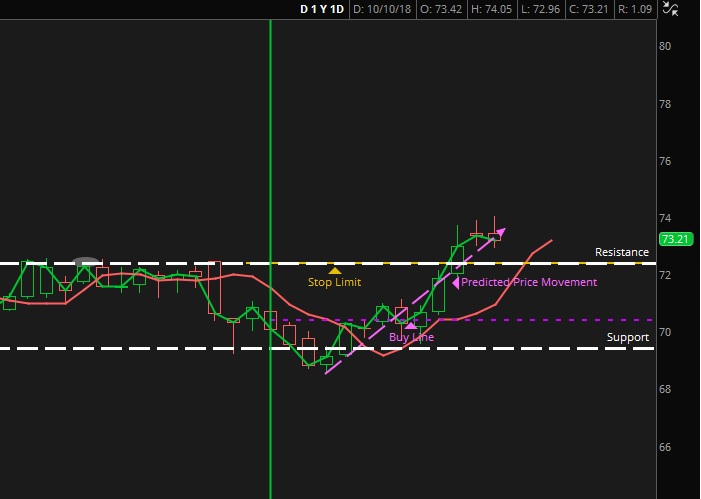This screenshot has width=701, height=499.
Task: Click the pink left-pointing triangle by Predicted Price Movement
Action: click(x=456, y=283)
